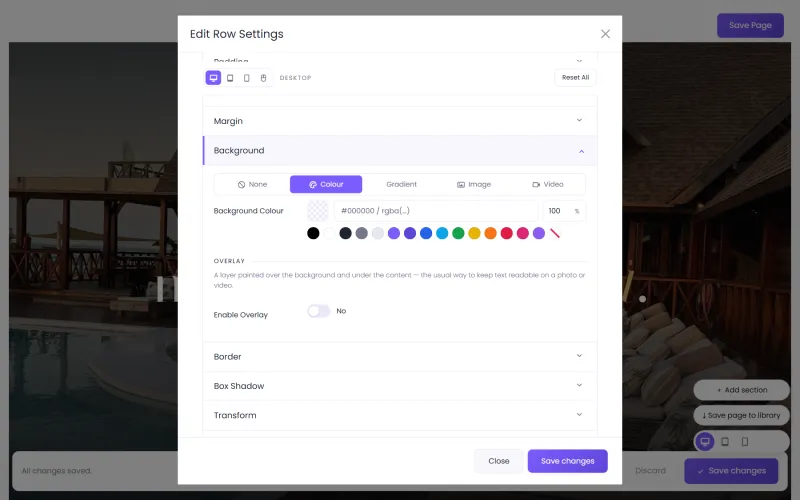Click the desktop preview icon on the page behind
The height and width of the screenshot is (500, 800).
[x=705, y=441]
